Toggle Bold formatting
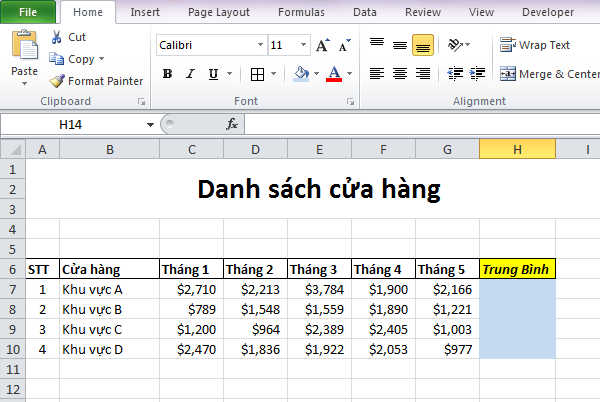Viewport: 600px width, 402px height. tap(167, 74)
